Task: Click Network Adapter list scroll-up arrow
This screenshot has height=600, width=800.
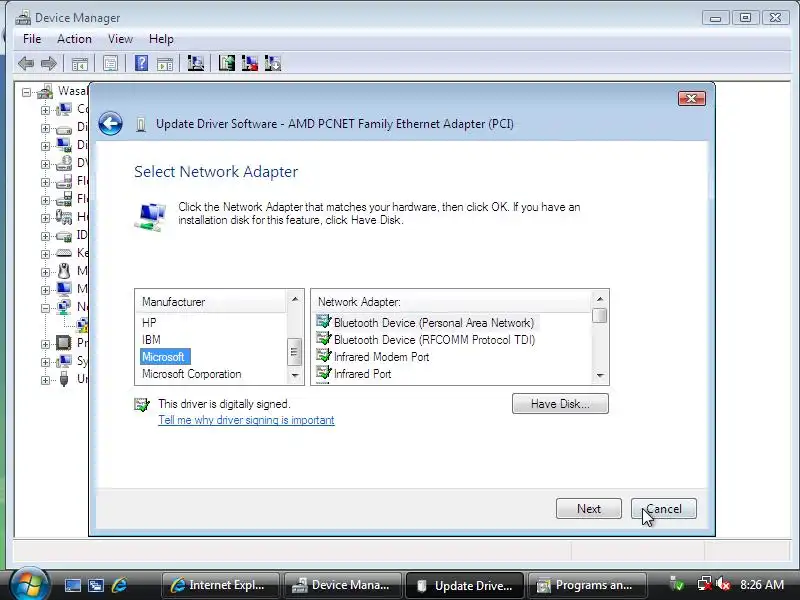Action: pos(600,299)
